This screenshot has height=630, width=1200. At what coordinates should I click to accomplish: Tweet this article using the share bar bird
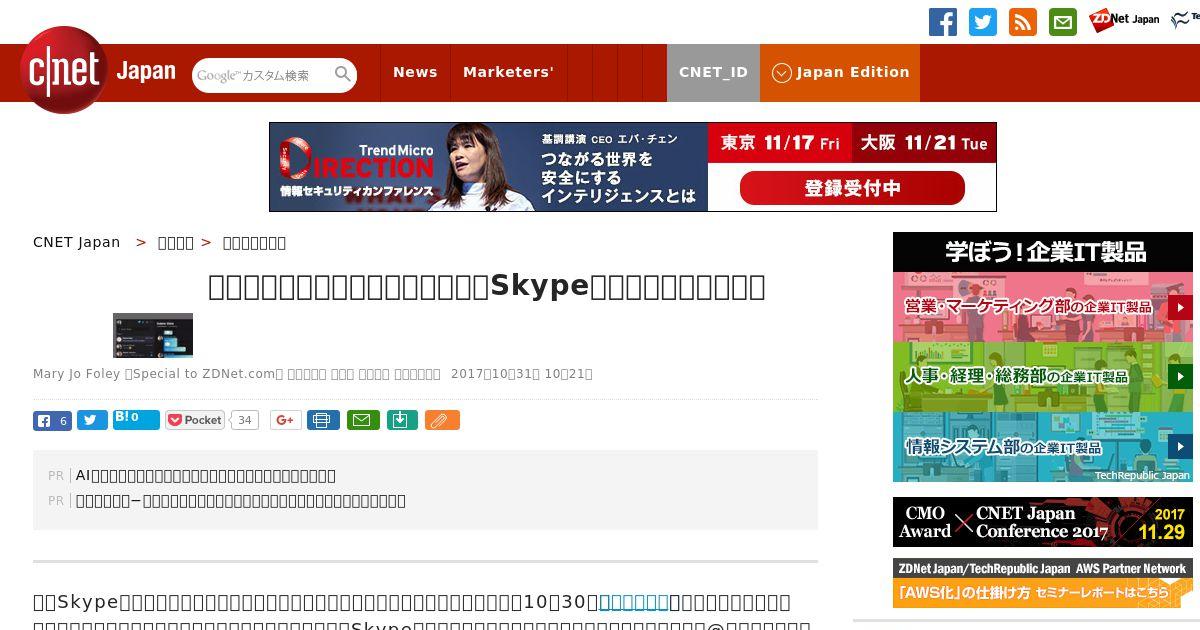pyautogui.click(x=92, y=421)
